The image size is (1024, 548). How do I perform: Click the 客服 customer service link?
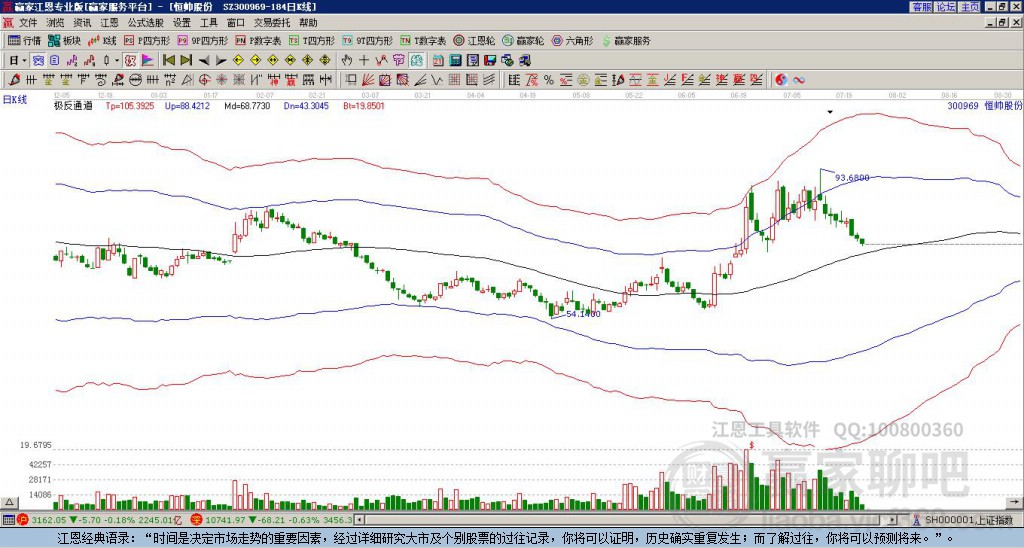(x=921, y=7)
